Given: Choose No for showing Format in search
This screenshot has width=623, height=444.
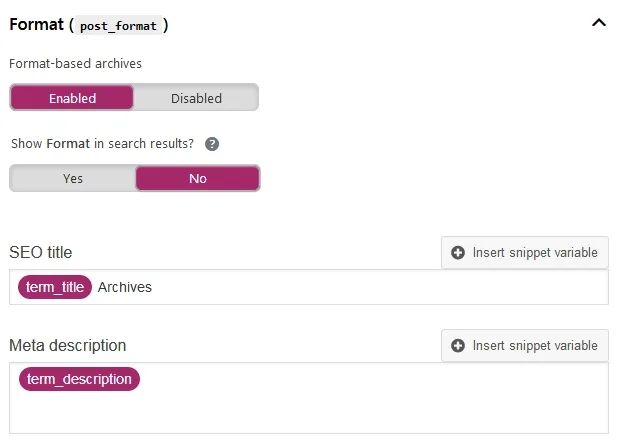Looking at the screenshot, I should pos(197,178).
